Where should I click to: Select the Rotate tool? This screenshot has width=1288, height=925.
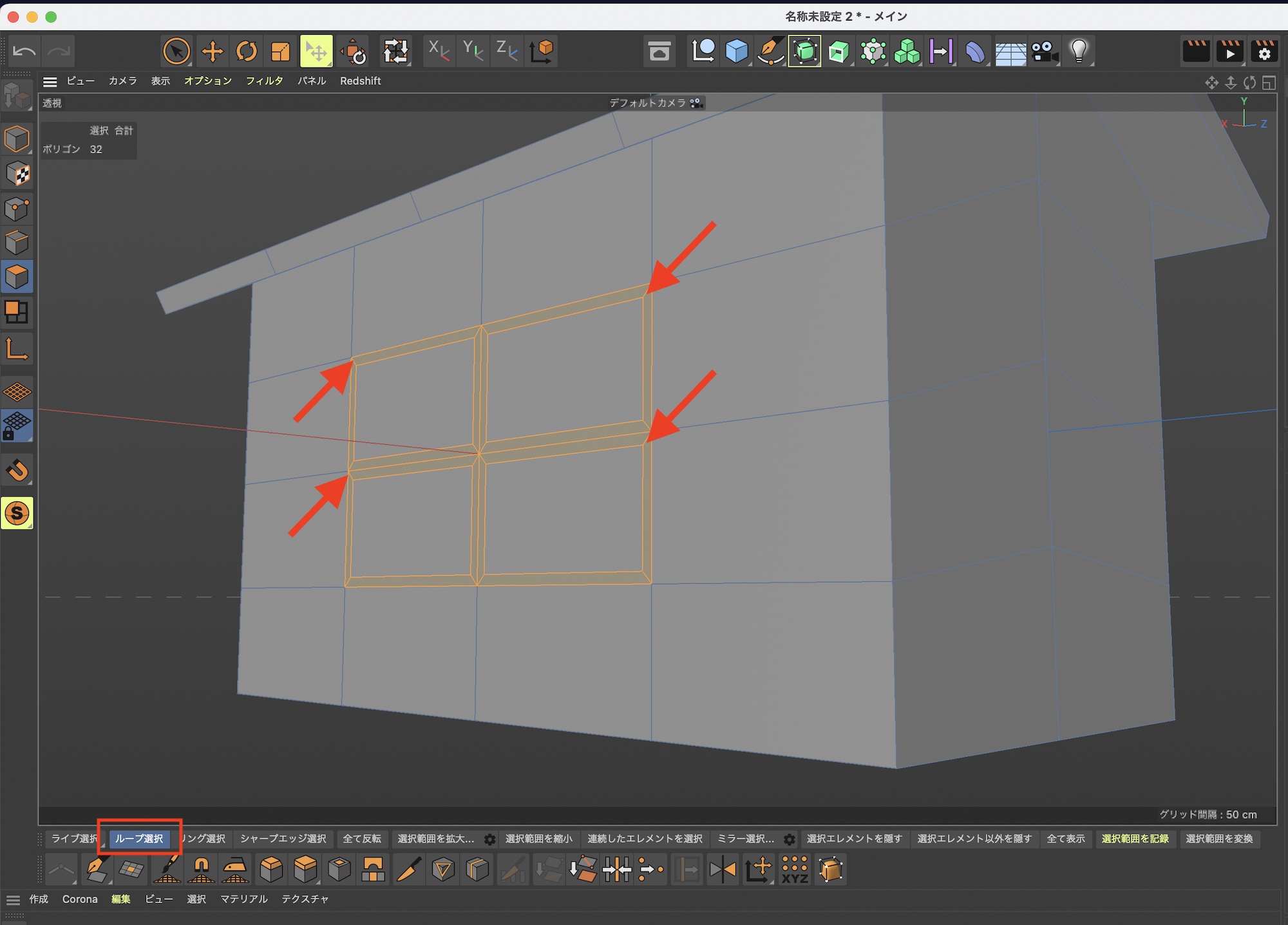[246, 51]
